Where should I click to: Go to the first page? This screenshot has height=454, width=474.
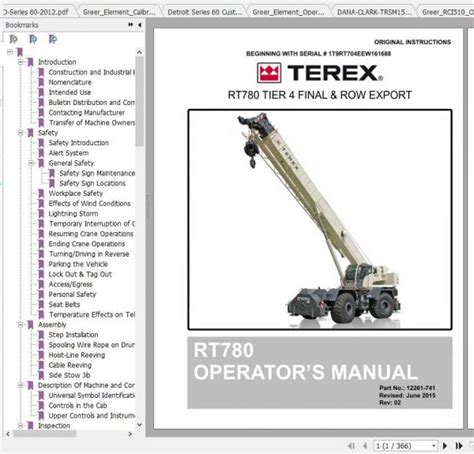click(x=351, y=446)
